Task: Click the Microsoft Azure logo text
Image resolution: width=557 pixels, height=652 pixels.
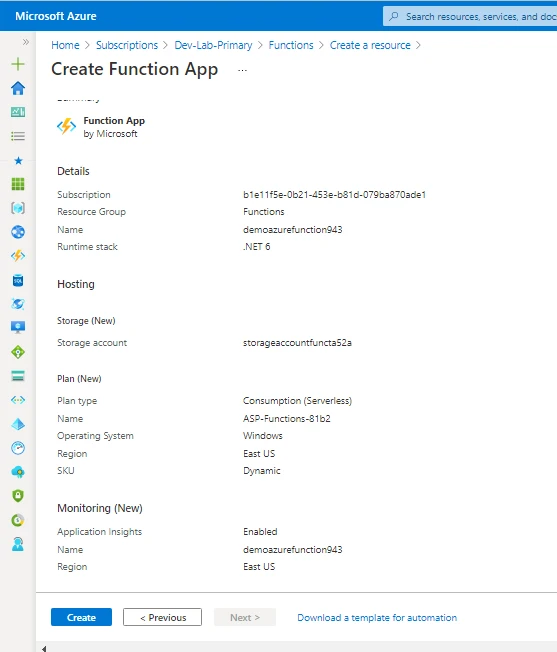Action: [56, 16]
